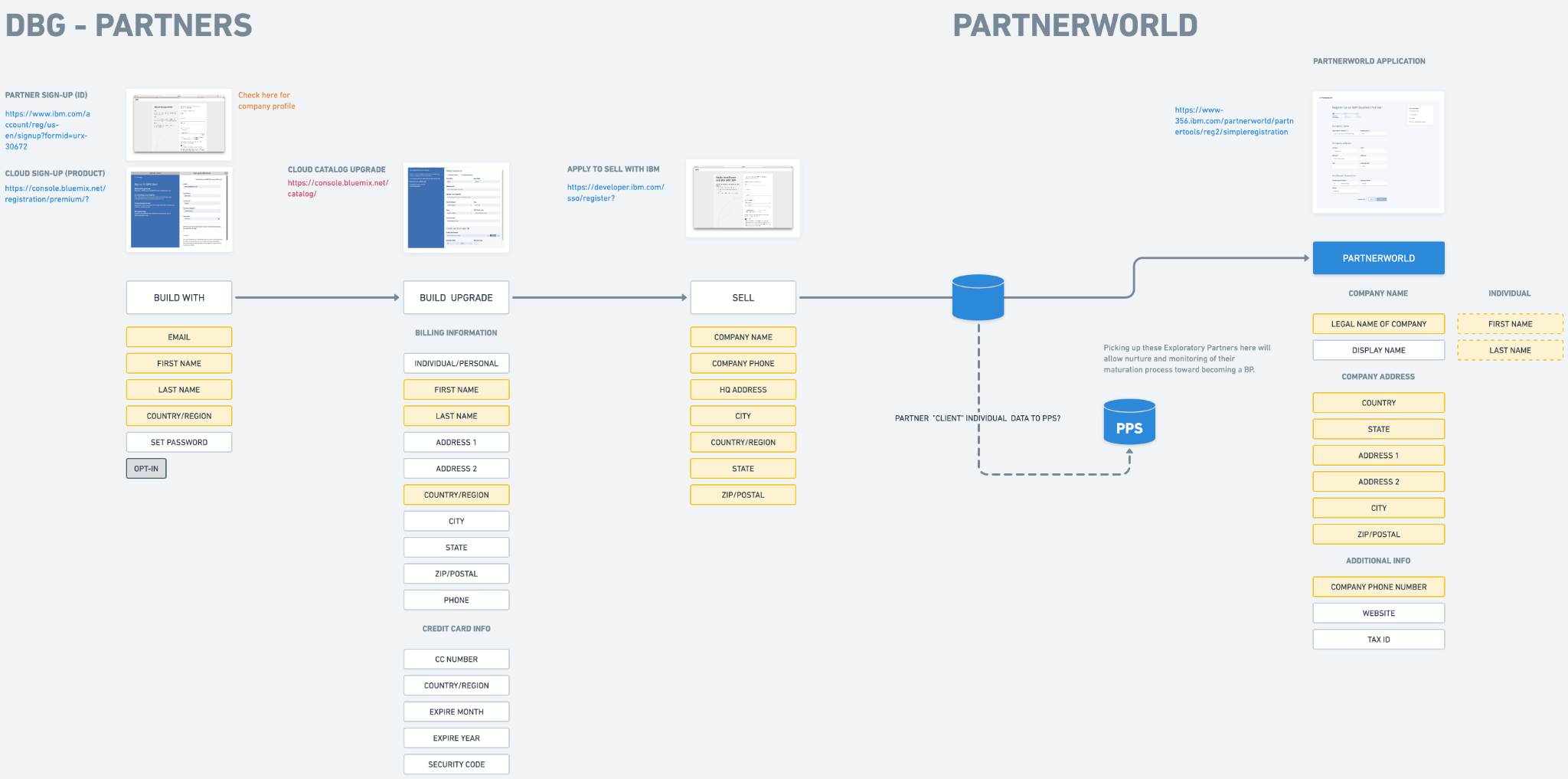
Task: Follow the console.bluemix.net registration premium link
Action: point(55,194)
